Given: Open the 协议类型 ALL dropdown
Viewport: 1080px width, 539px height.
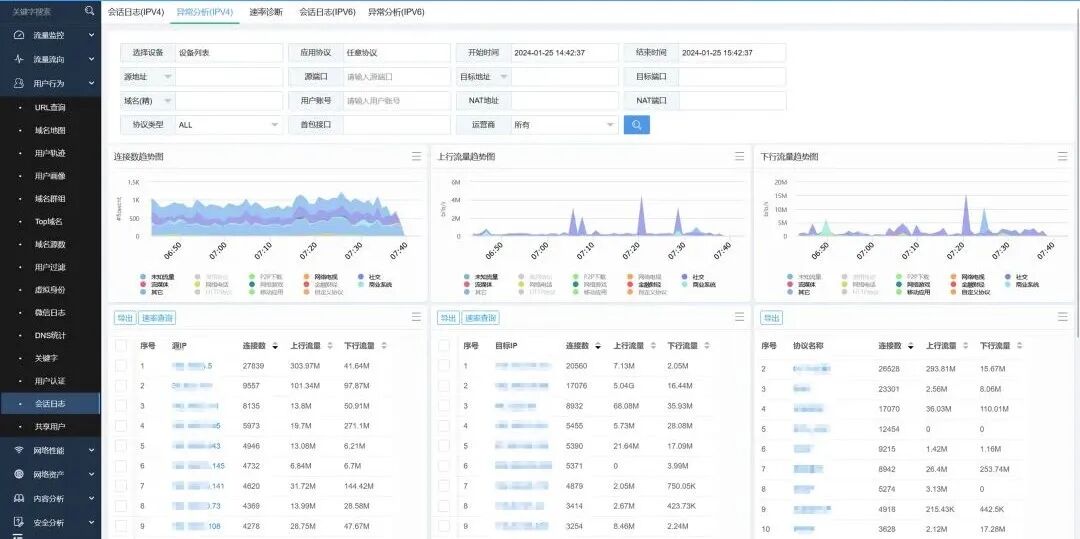Looking at the screenshot, I should (x=228, y=125).
